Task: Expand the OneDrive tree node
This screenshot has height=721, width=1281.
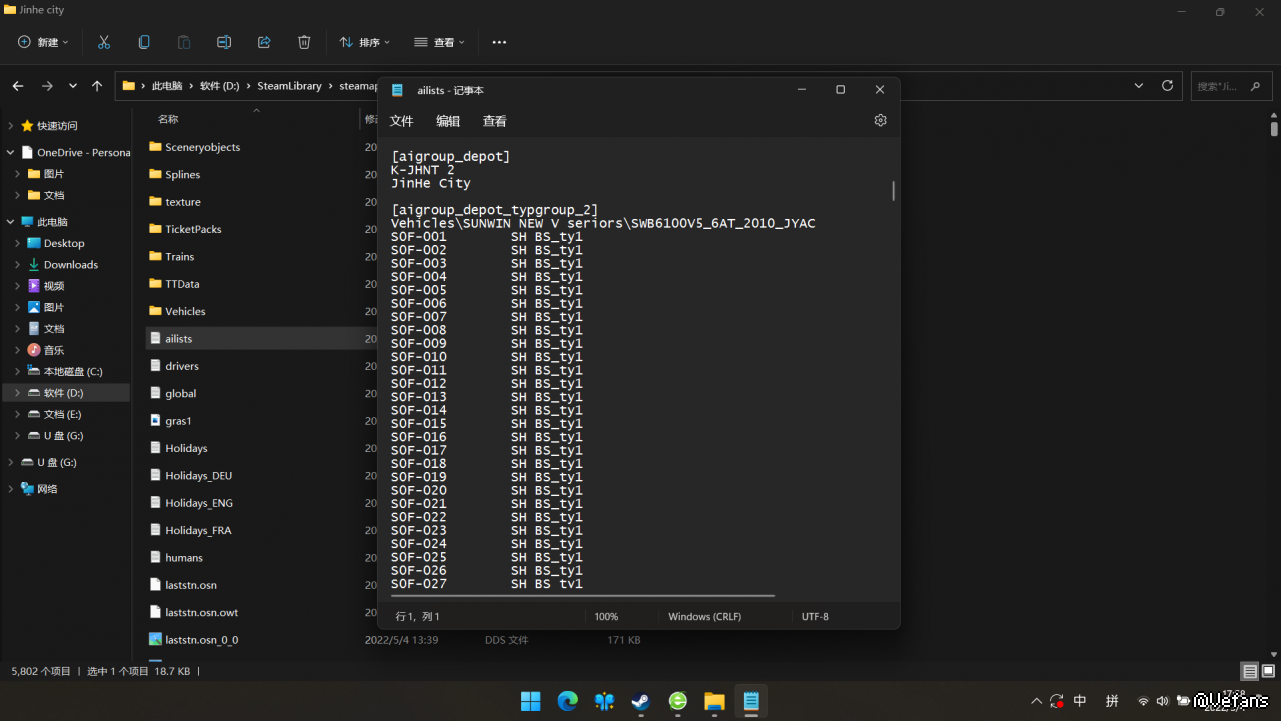Action: [11, 153]
